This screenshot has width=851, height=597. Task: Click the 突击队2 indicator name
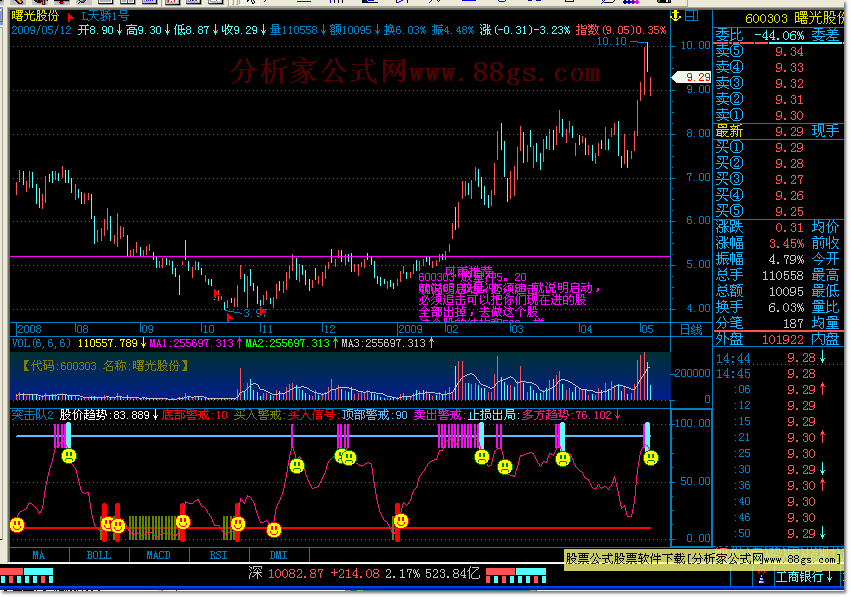pyautogui.click(x=33, y=415)
